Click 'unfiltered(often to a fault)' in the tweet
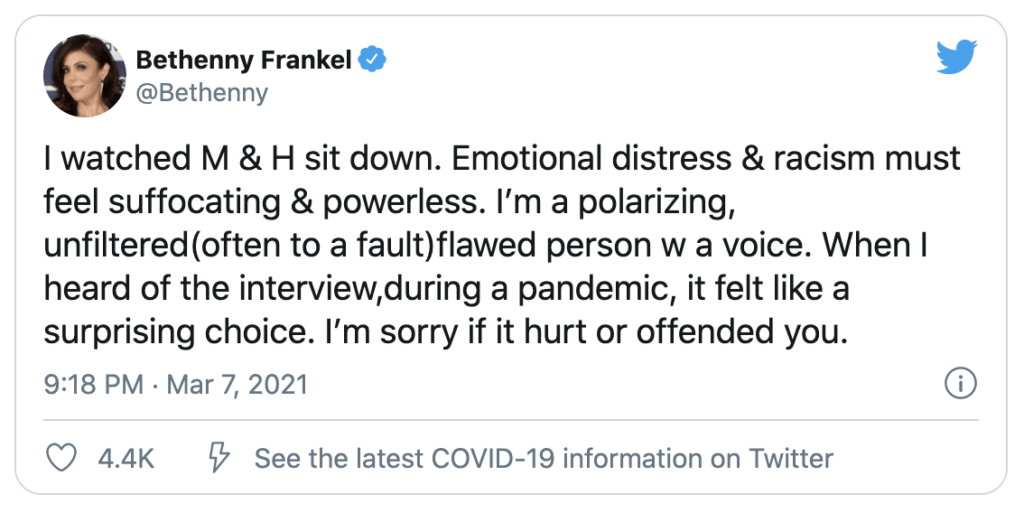The height and width of the screenshot is (513, 1024). [x=239, y=245]
